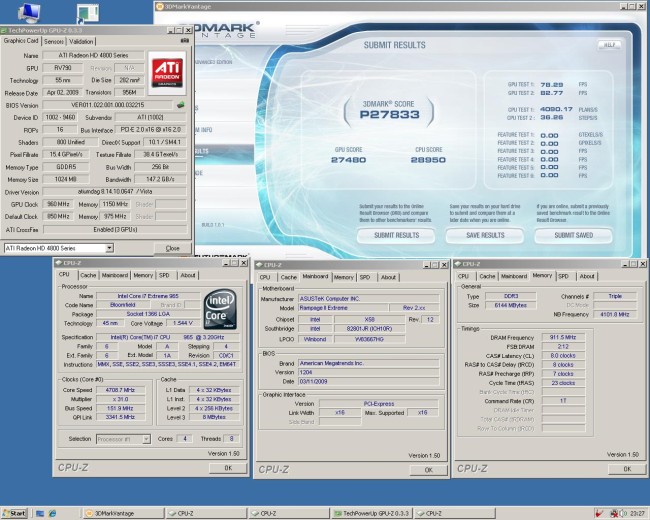Click the volume tray icon by the clock

[x=623, y=513]
